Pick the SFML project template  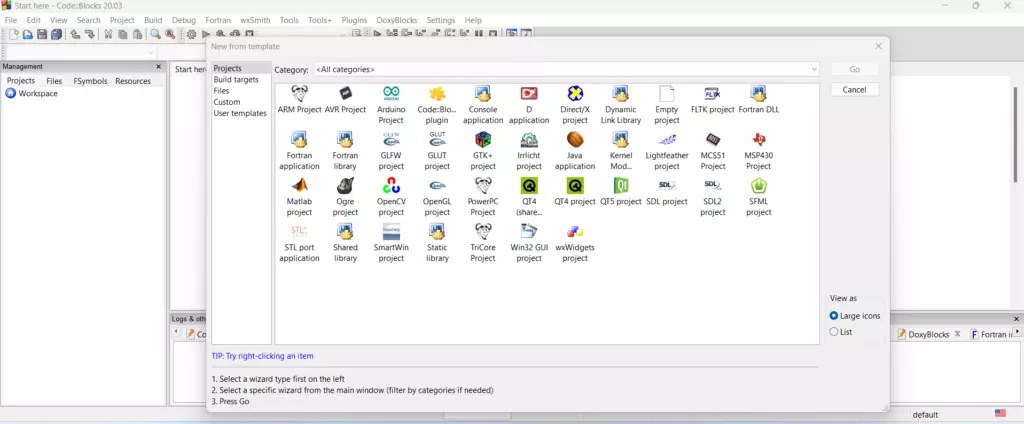tap(759, 197)
